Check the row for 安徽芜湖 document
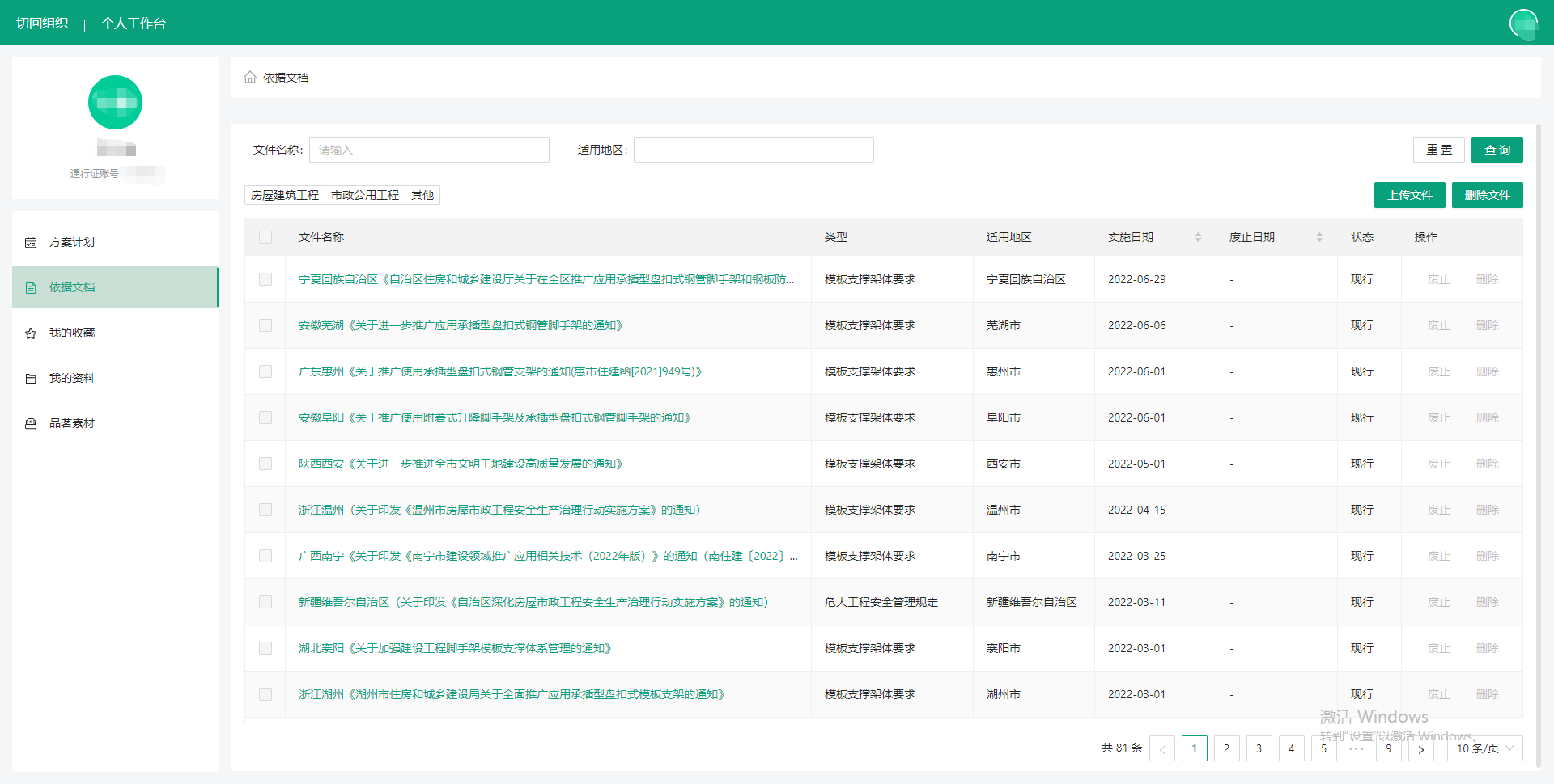This screenshot has width=1554, height=784. click(265, 325)
